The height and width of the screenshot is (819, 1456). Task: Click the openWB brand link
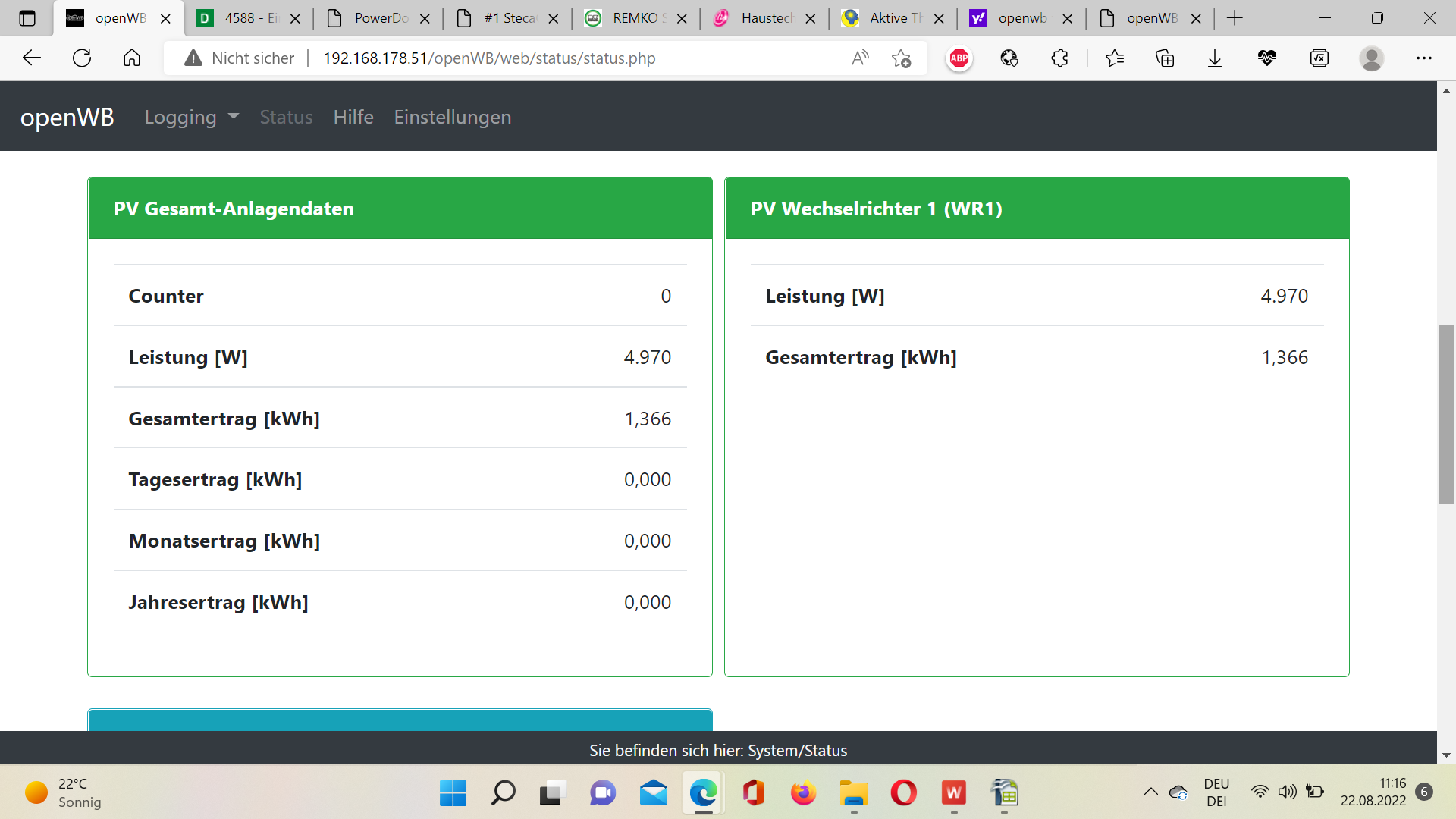point(67,117)
